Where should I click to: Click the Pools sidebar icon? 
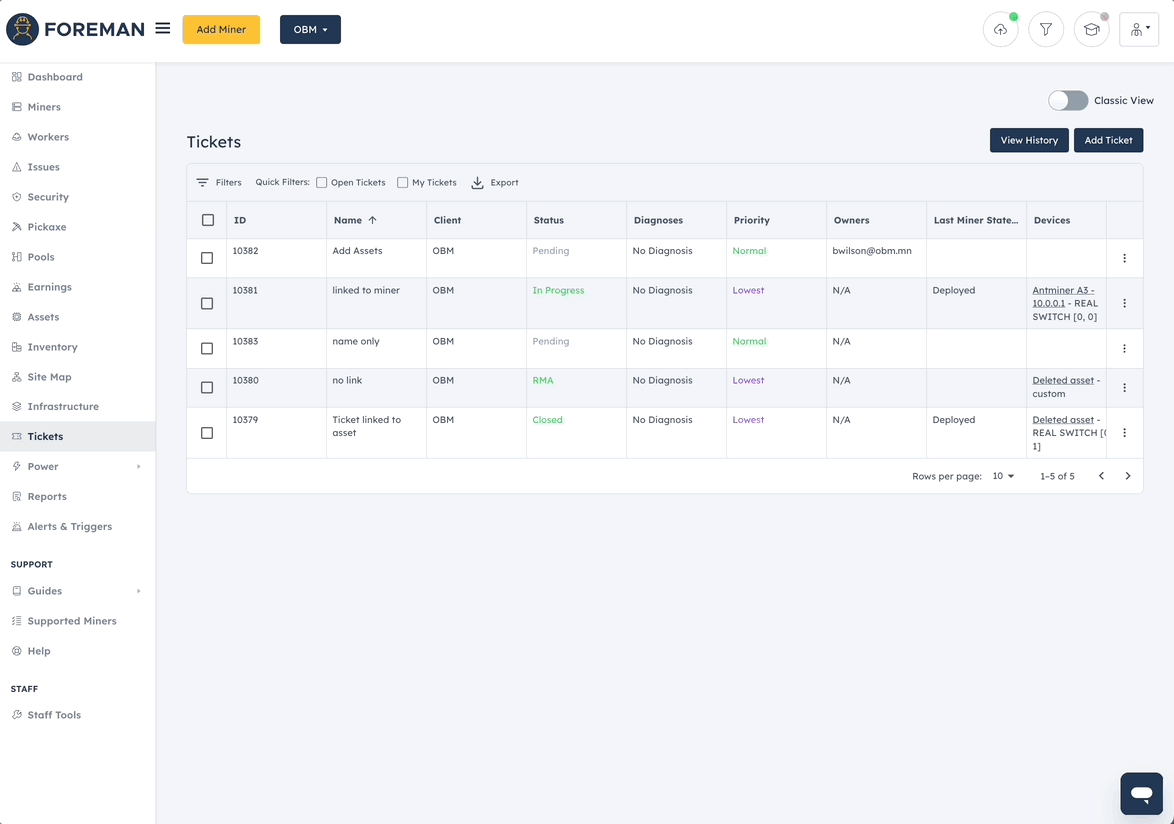[16, 257]
